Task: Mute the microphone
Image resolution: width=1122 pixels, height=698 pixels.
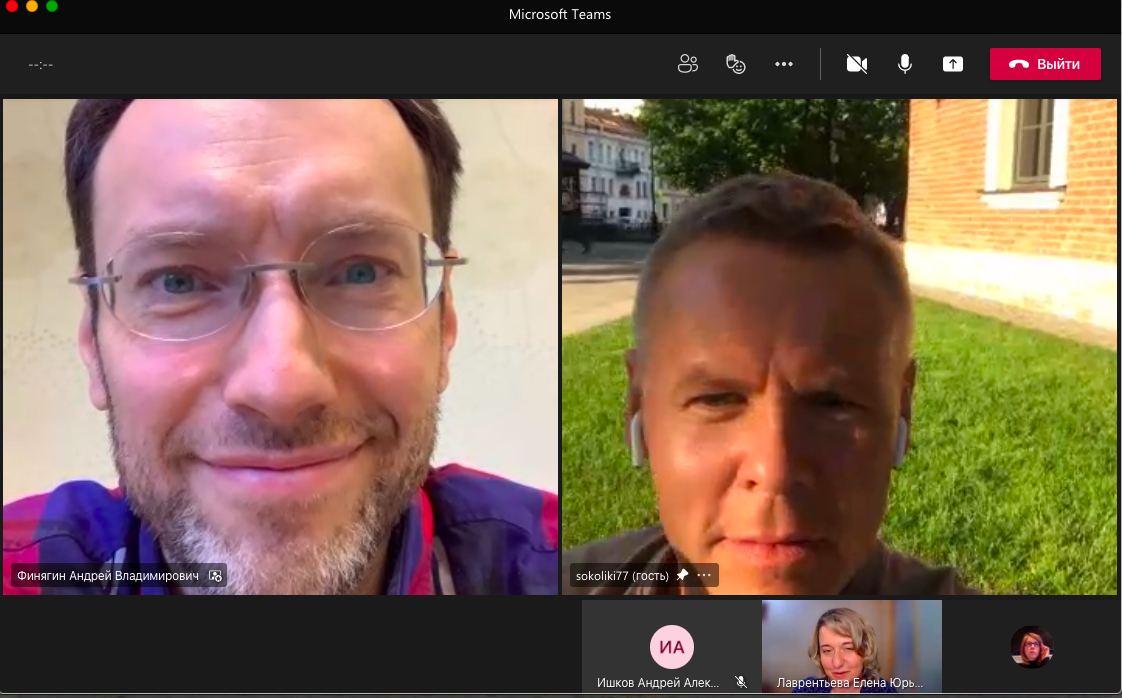Action: pyautogui.click(x=905, y=64)
